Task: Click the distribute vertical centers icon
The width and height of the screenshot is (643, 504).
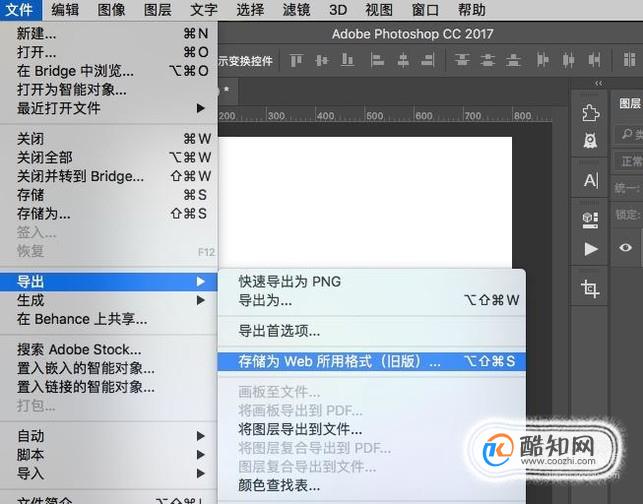Action: 488,60
